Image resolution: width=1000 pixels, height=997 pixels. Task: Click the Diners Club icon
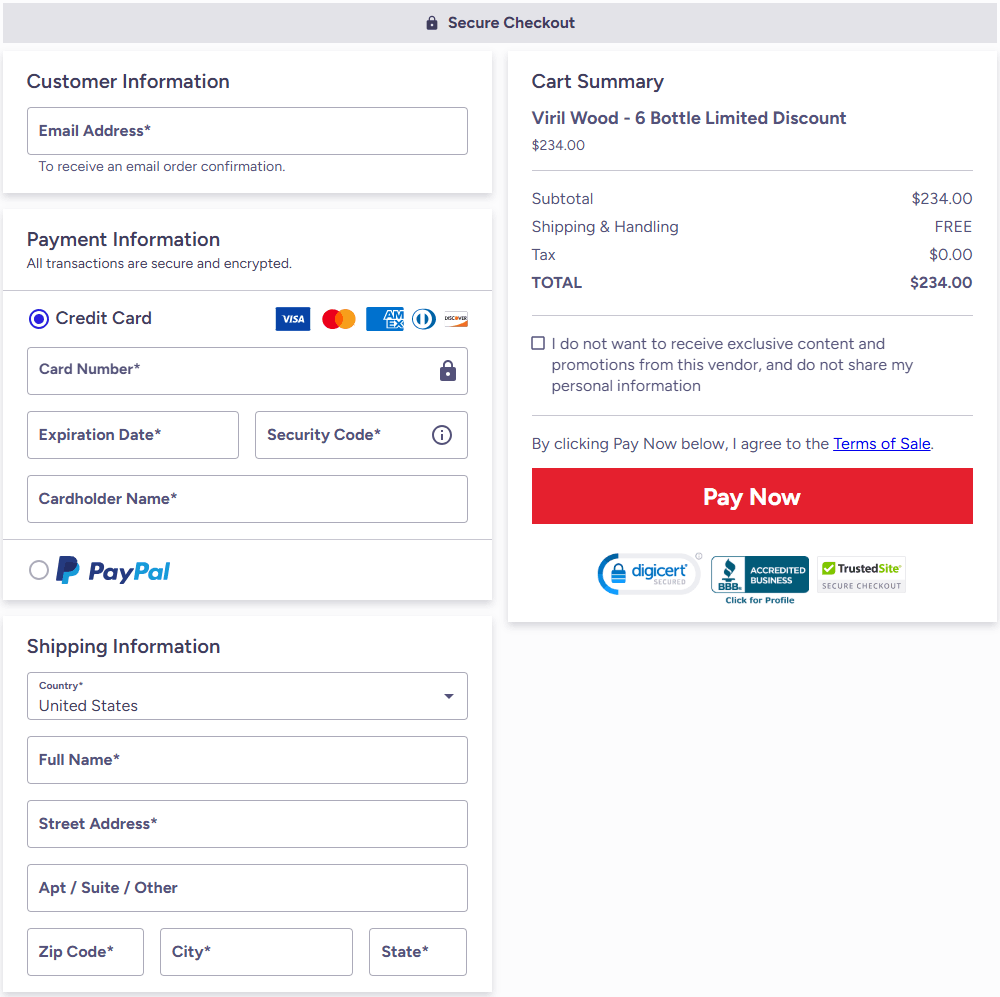pos(423,319)
